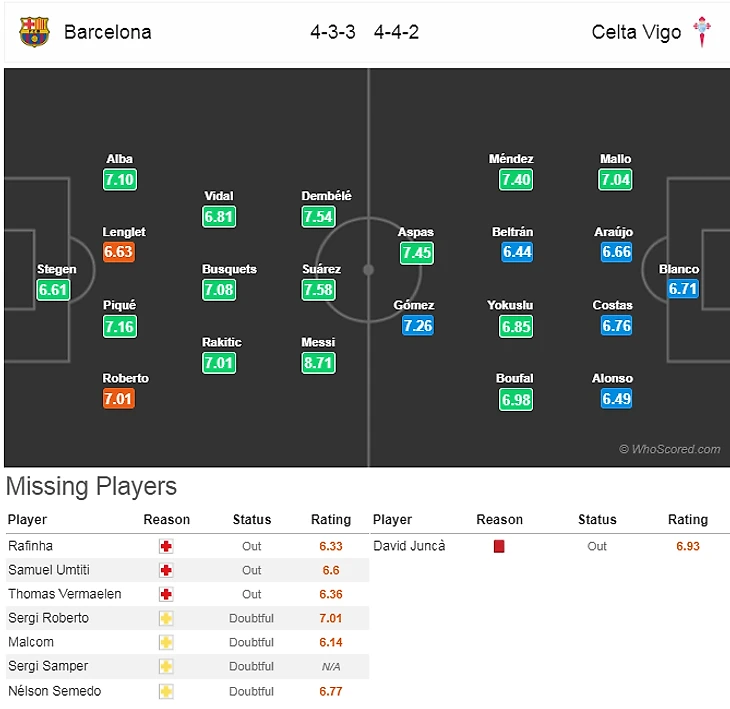Image resolution: width=730 pixels, height=709 pixels.
Task: Click Sergi Roberto's yellow doubtful icon
Action: pos(166,619)
